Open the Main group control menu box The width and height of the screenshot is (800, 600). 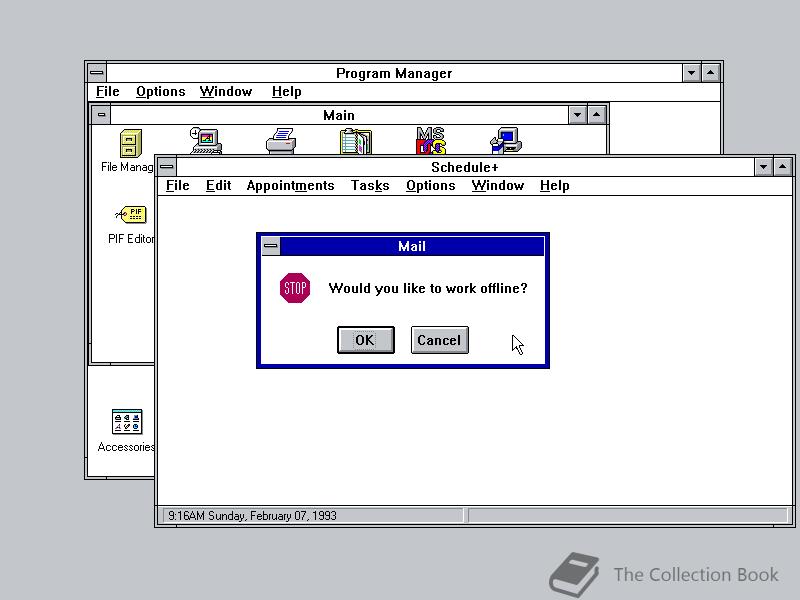coord(101,115)
